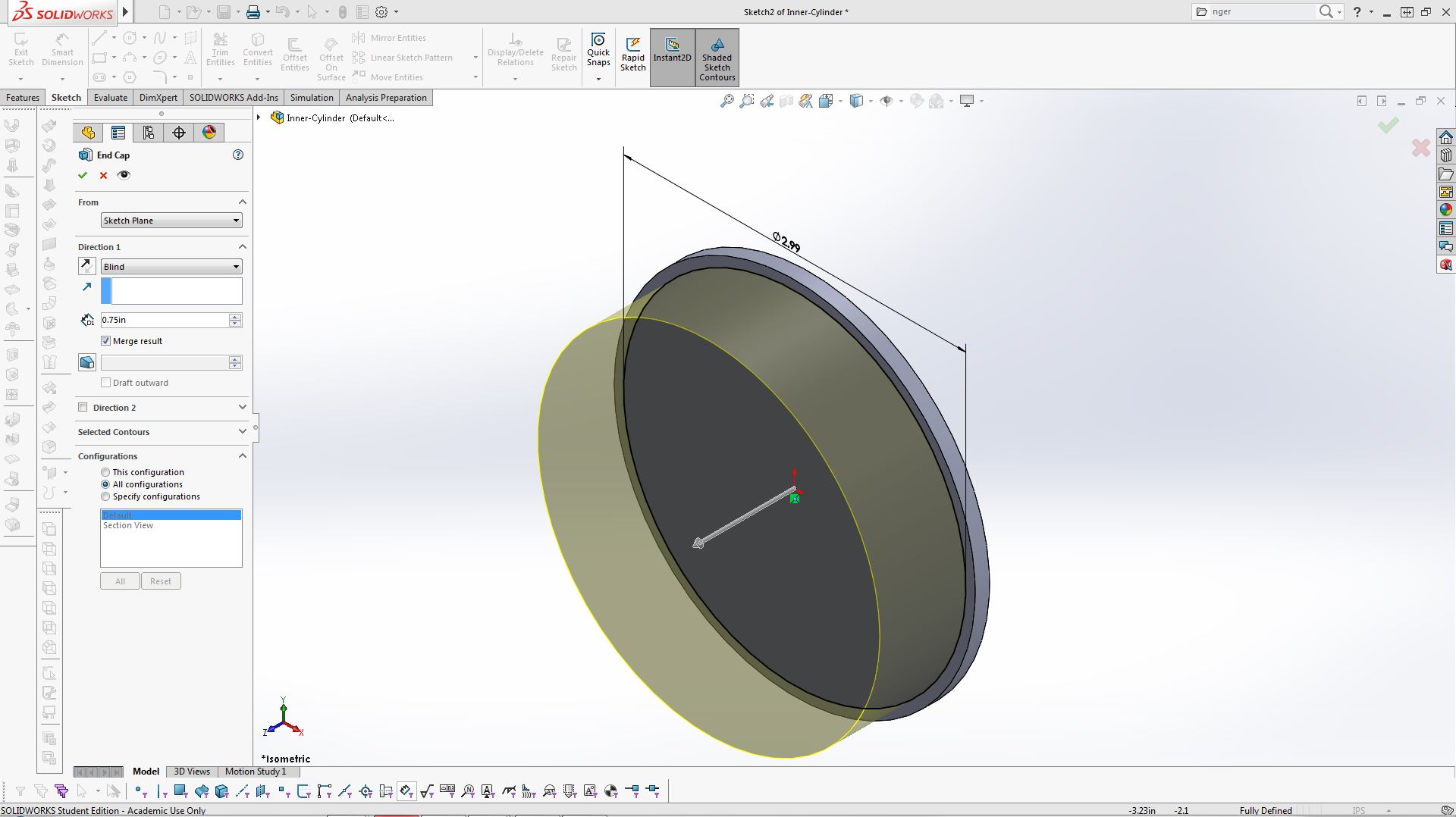Click the Exit Sketch tool
Viewport: 1456px width, 817px height.
click(x=21, y=50)
